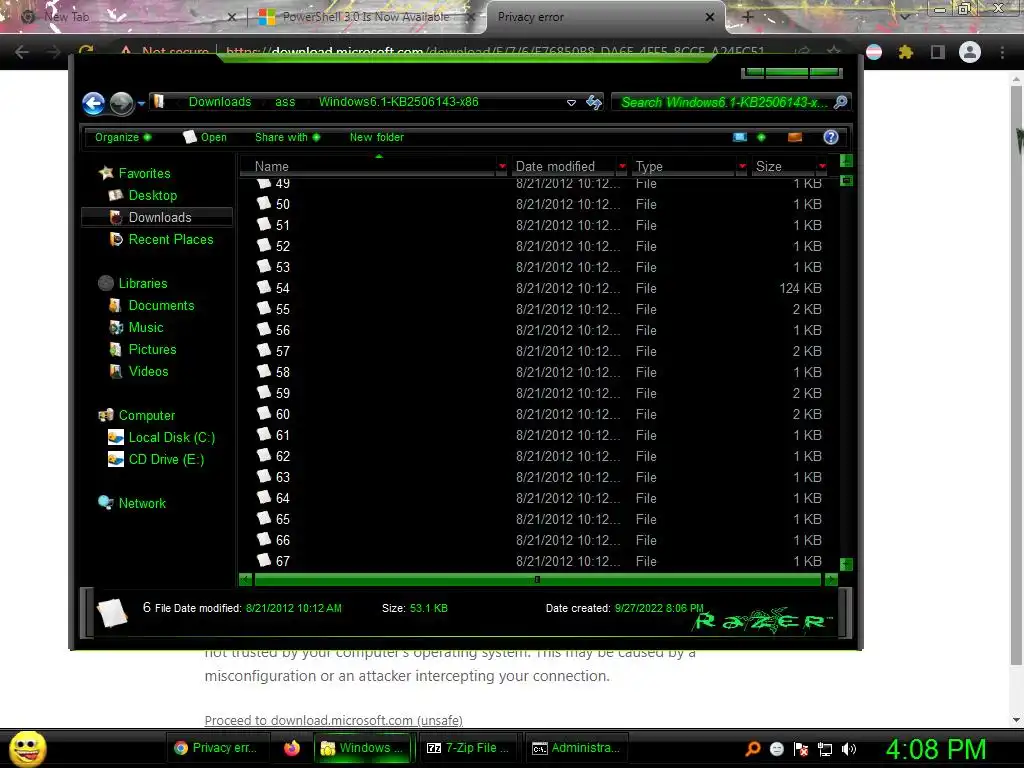
Task: Click the Explorer forward arrow button
Action: (121, 103)
